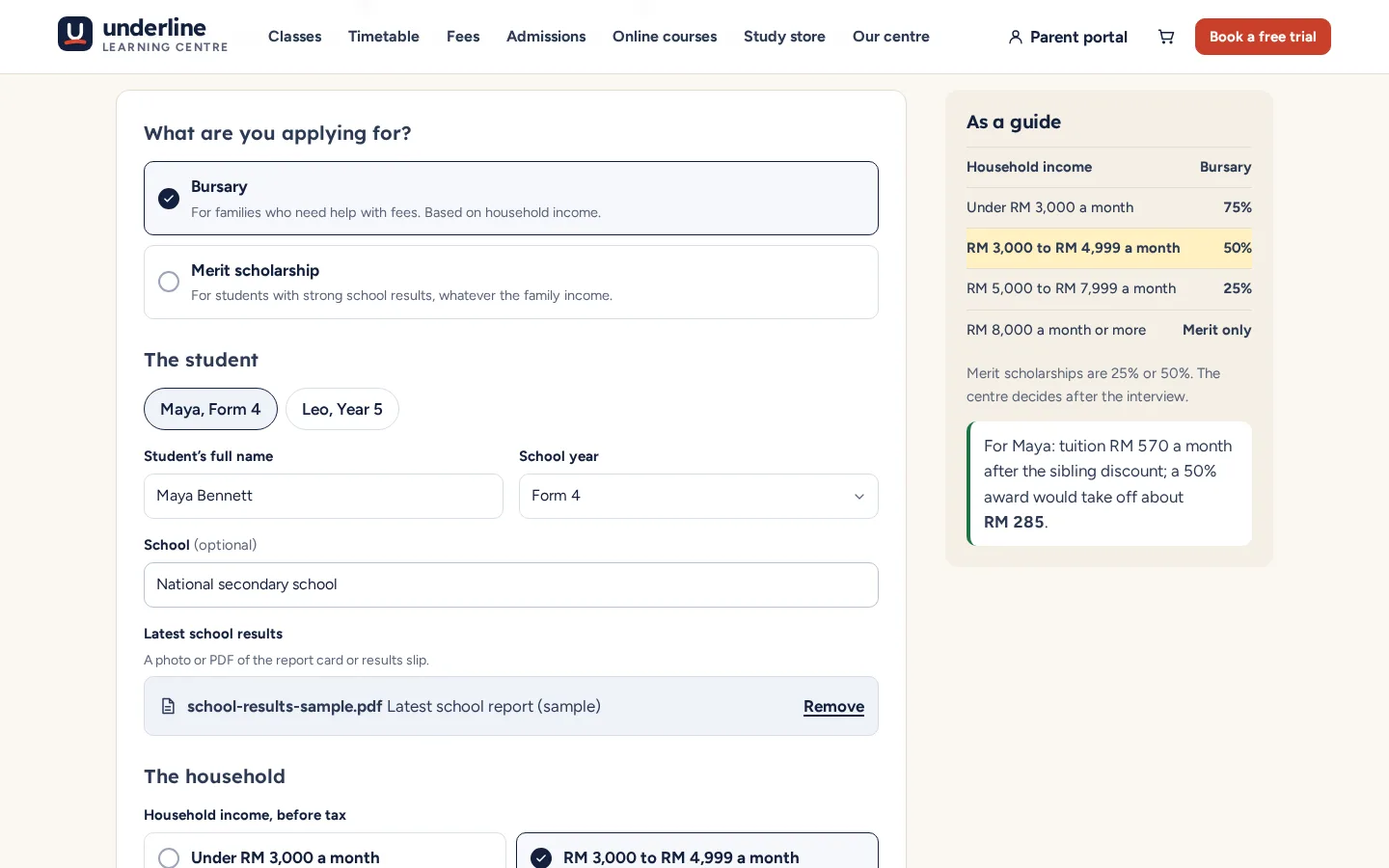Open the Fees navigation item
1389x868 pixels.
pyautogui.click(x=463, y=37)
